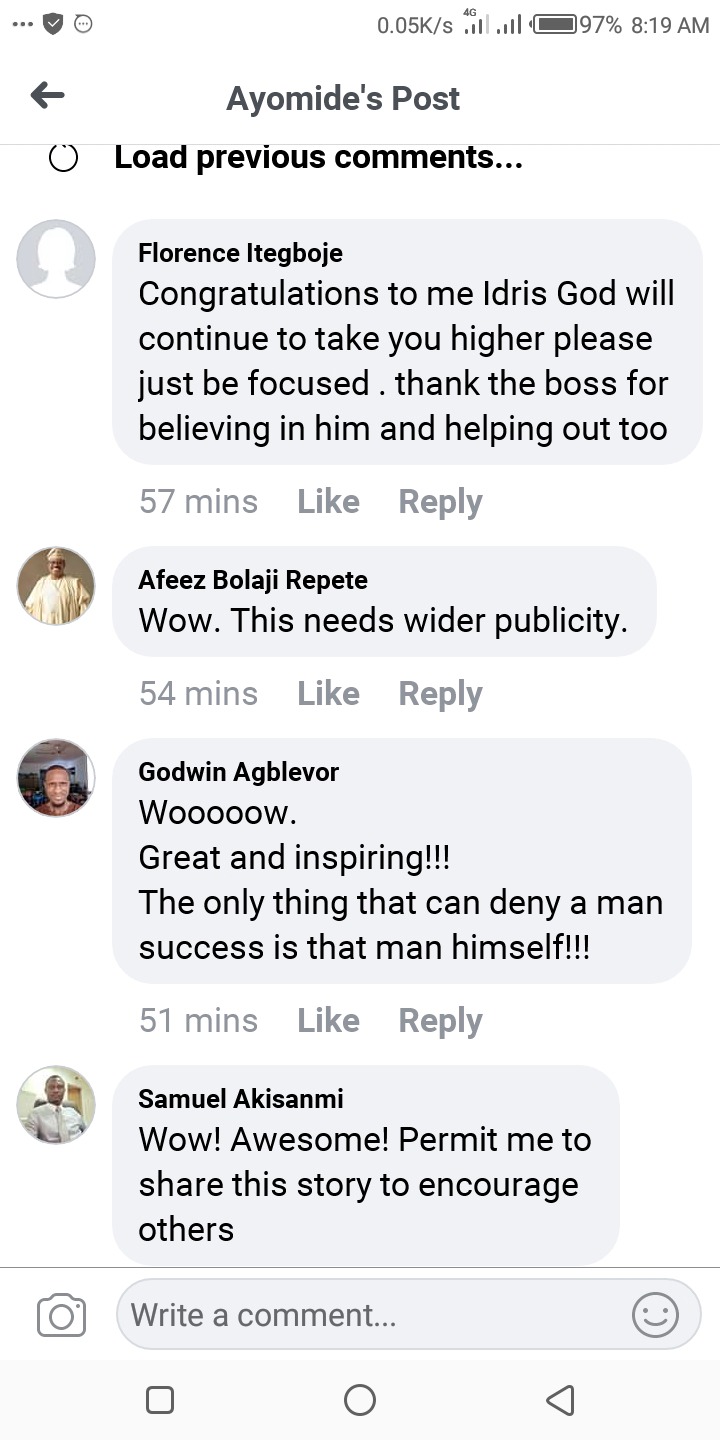View Afeez Bolaji Repete's profile picture
This screenshot has height=1440, width=720.
tap(56, 586)
